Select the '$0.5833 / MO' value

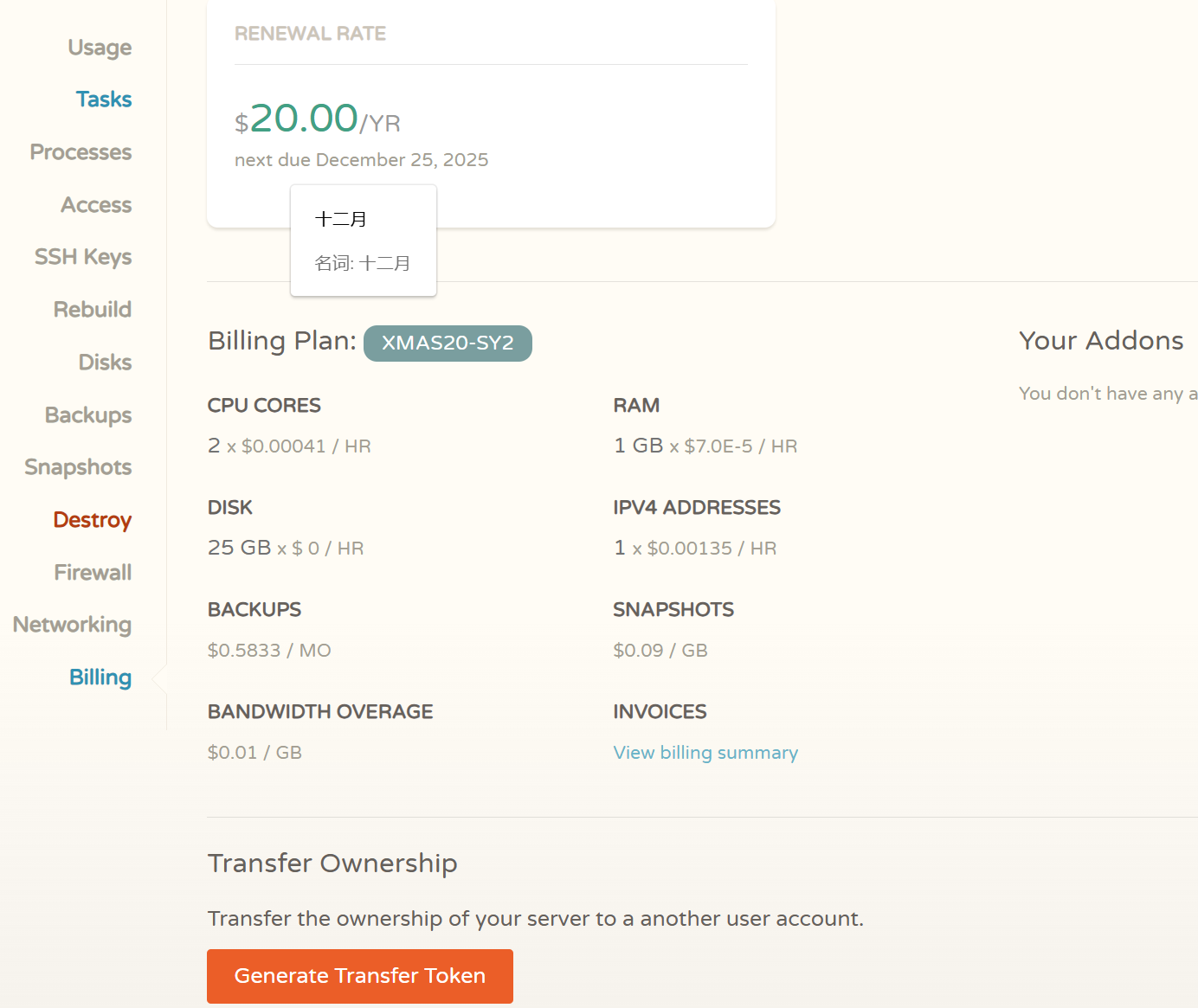tap(269, 651)
